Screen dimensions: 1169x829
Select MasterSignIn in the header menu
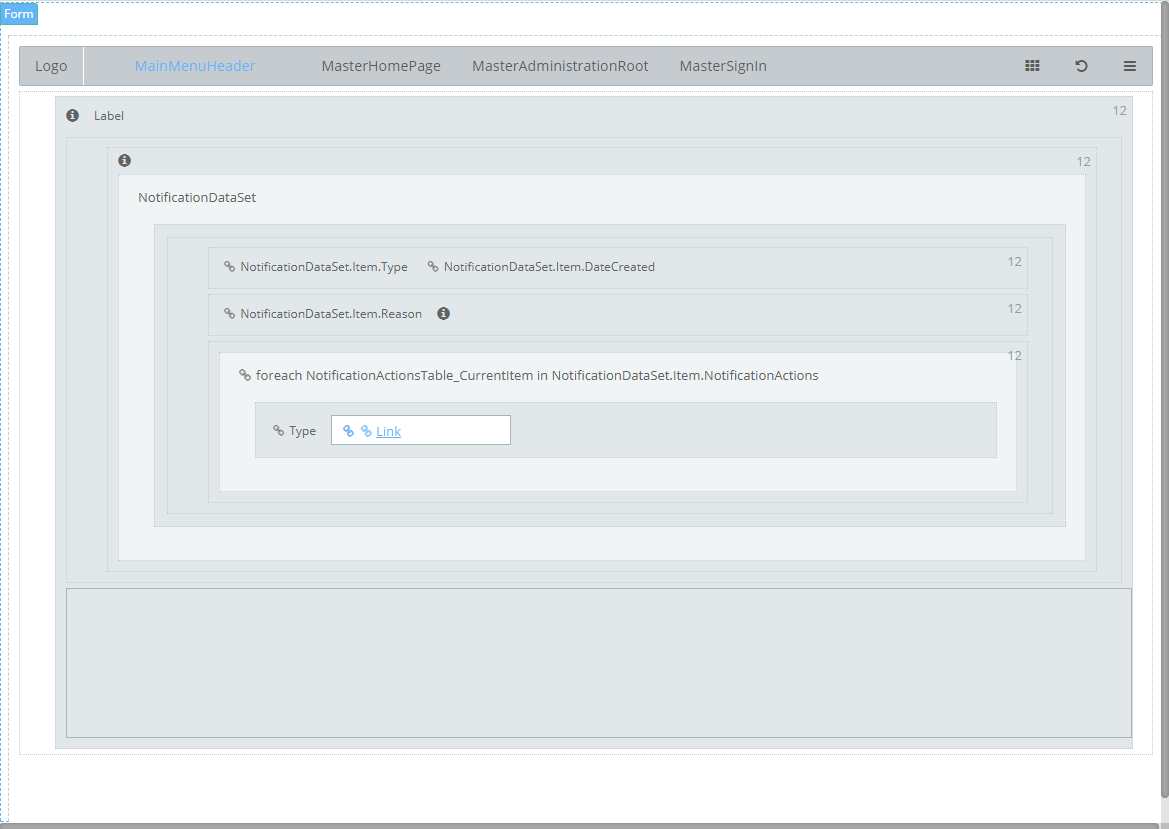[x=723, y=66]
